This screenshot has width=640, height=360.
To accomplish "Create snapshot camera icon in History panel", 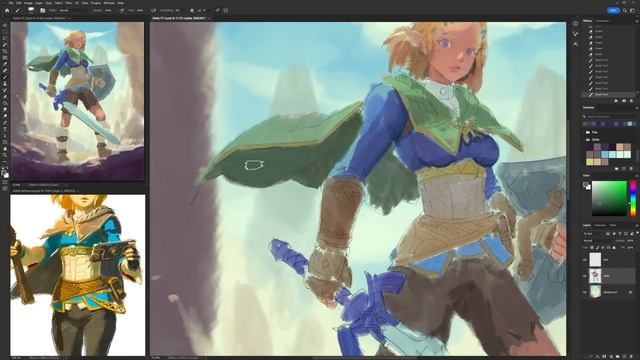I will tap(624, 101).
